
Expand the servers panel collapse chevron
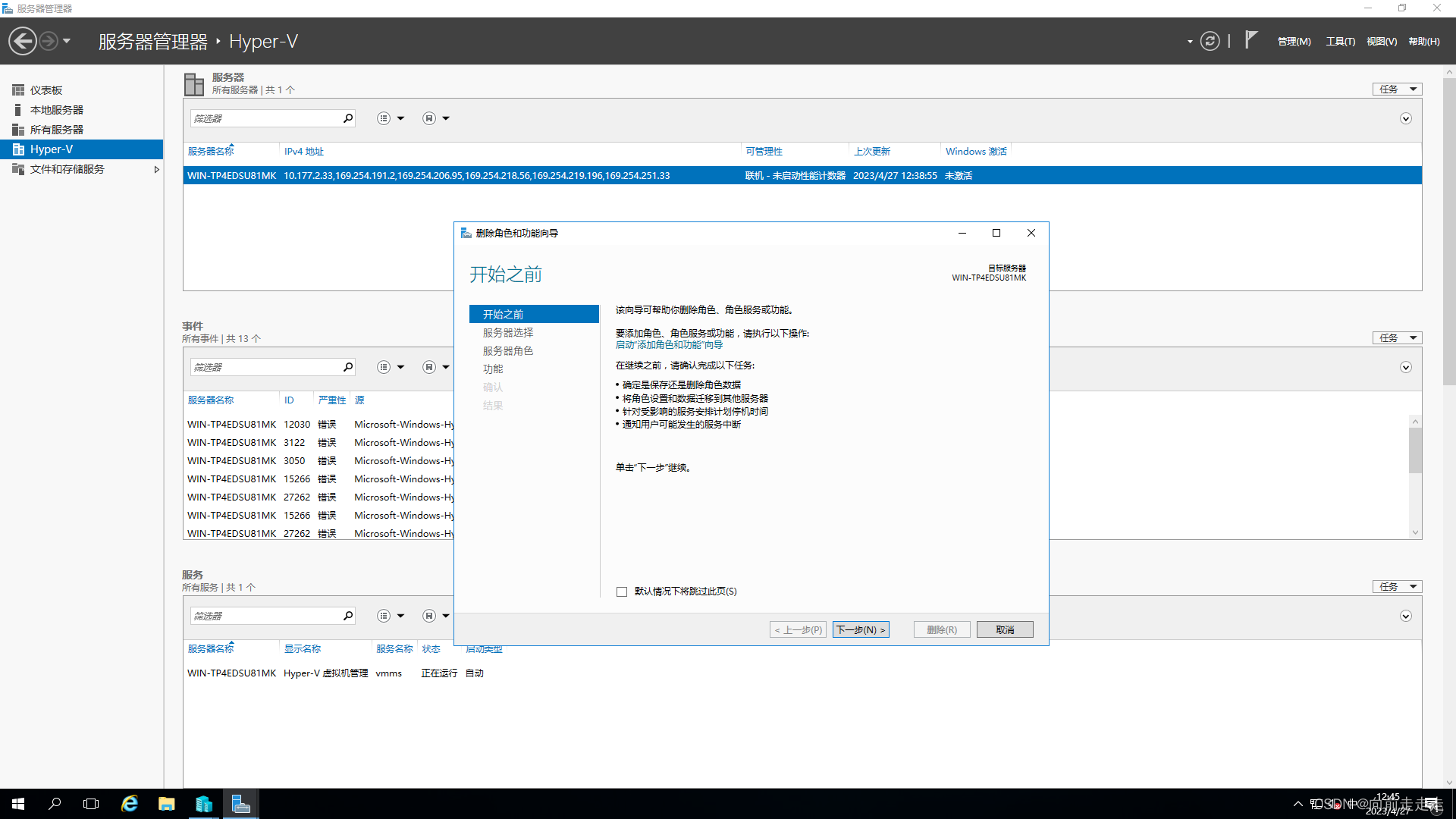pos(1406,118)
